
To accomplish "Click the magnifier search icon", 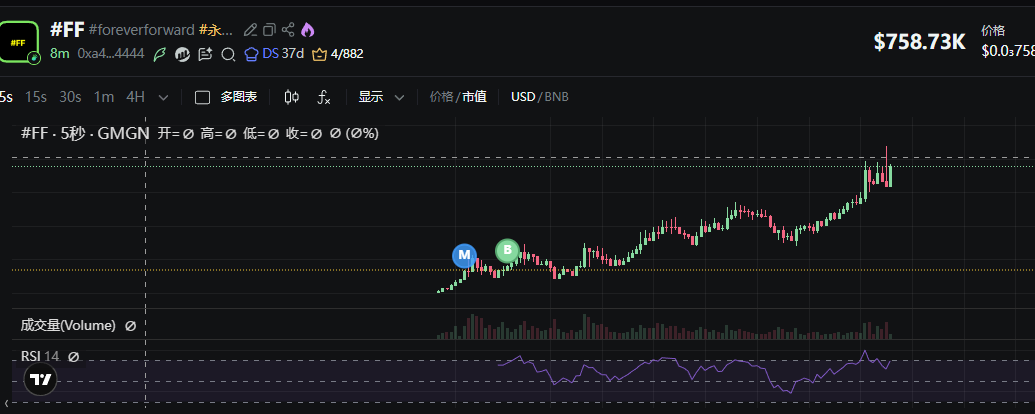I will 228,54.
